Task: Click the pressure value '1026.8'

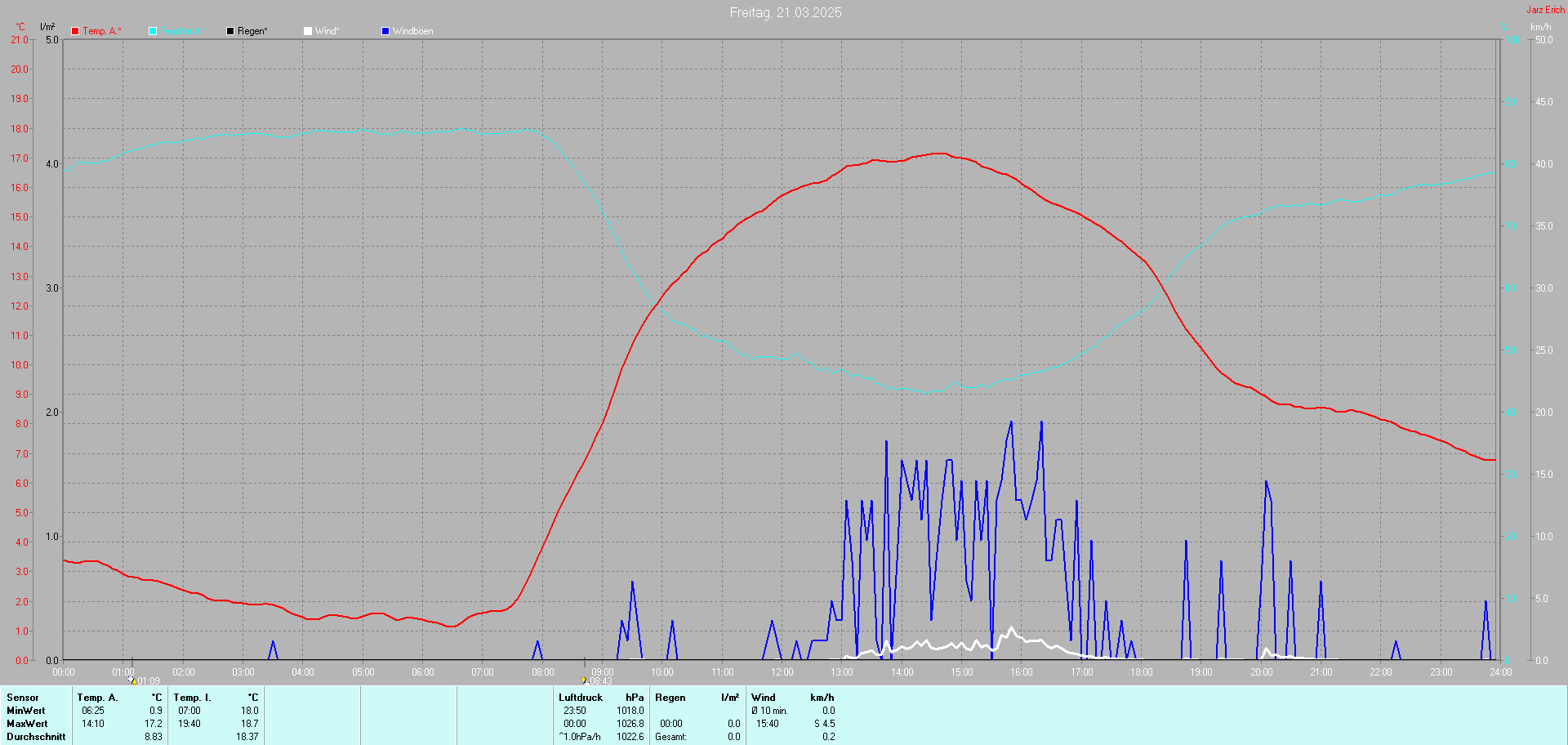Action: (x=630, y=724)
